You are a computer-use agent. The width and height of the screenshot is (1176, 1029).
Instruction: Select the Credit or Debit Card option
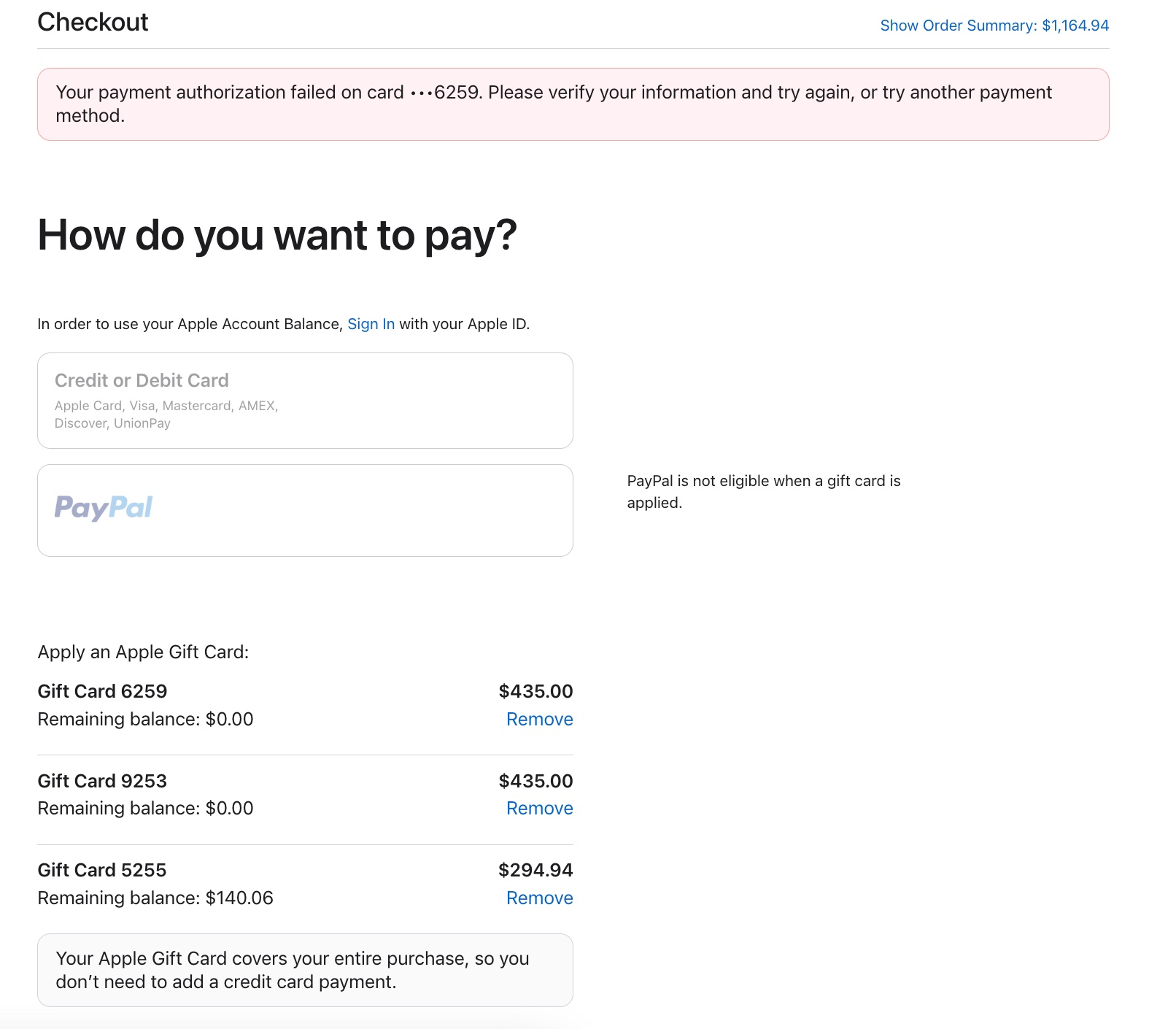[x=304, y=400]
